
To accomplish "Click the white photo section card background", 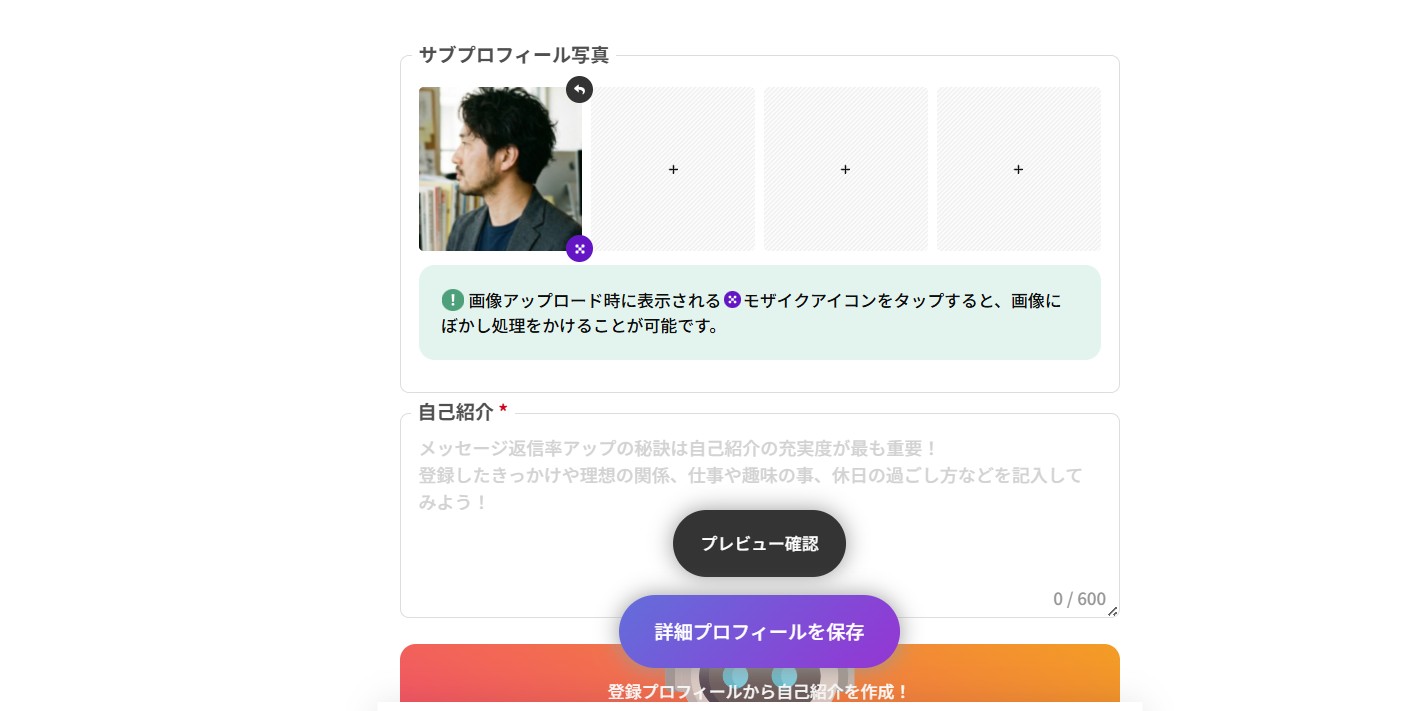I will click(760, 375).
